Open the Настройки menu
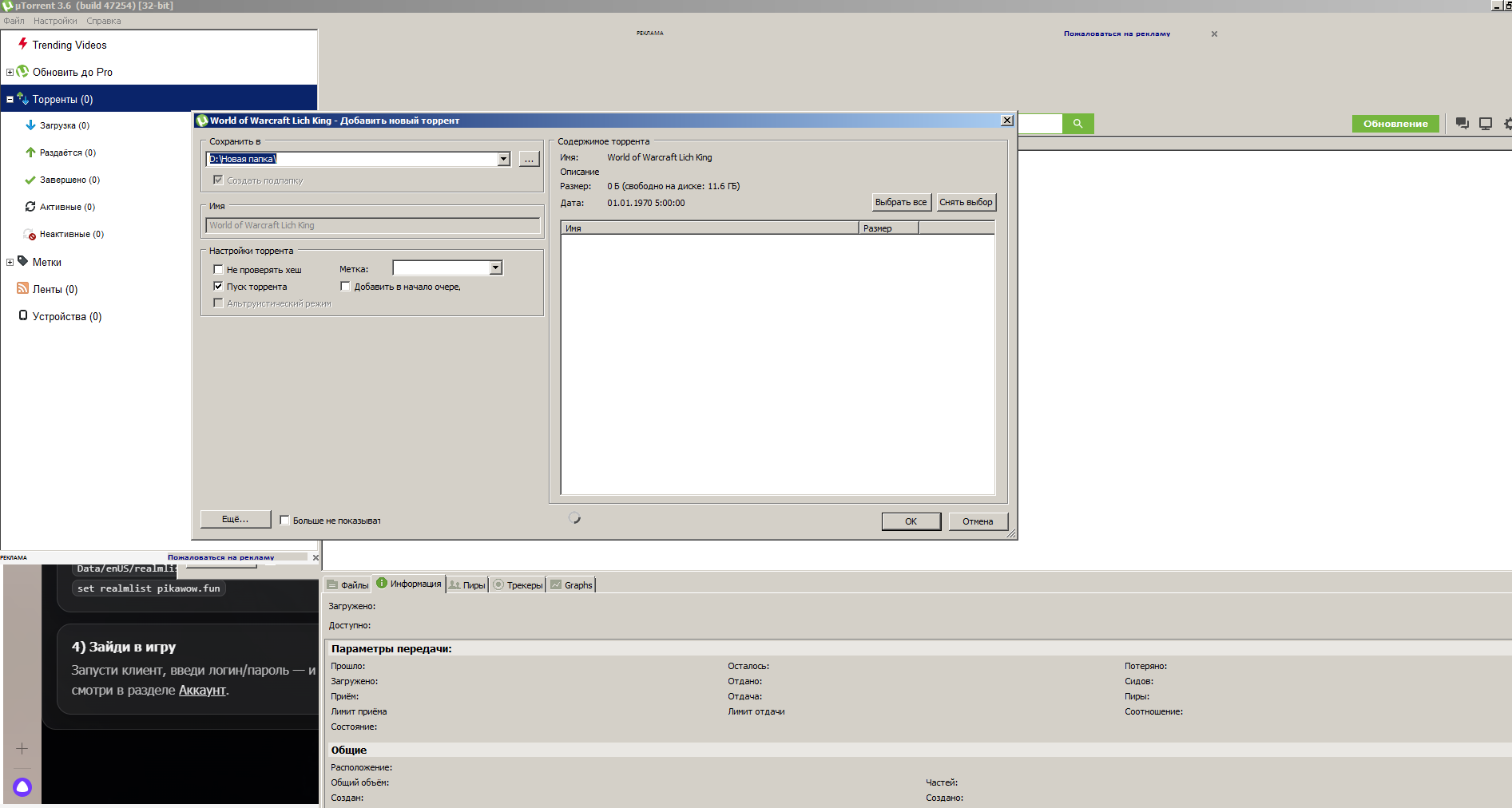 click(x=55, y=21)
